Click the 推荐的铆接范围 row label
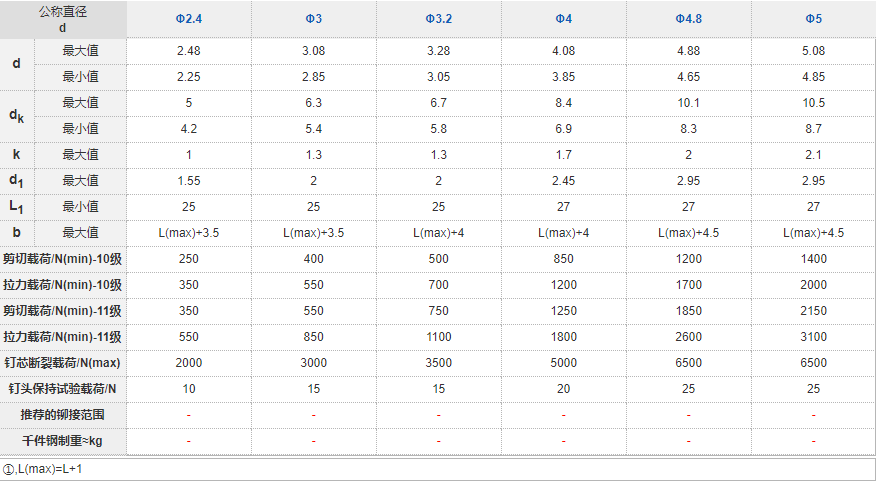 [x=63, y=414]
